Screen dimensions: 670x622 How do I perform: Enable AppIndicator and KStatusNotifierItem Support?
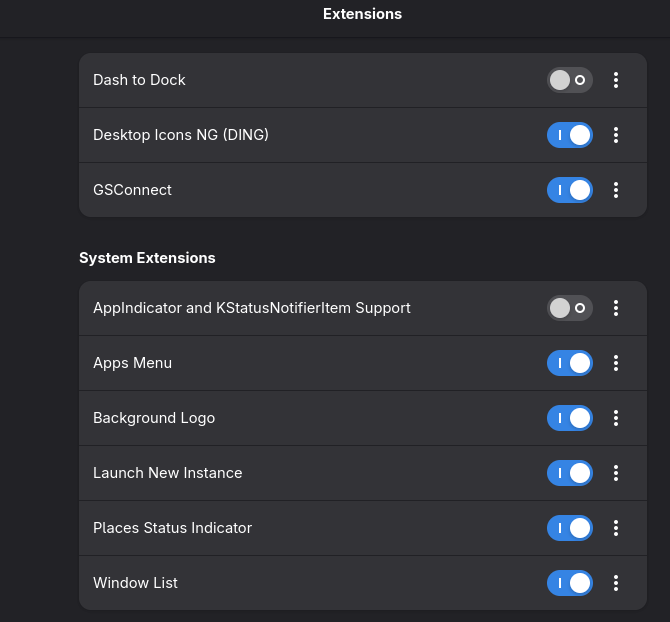click(x=570, y=308)
